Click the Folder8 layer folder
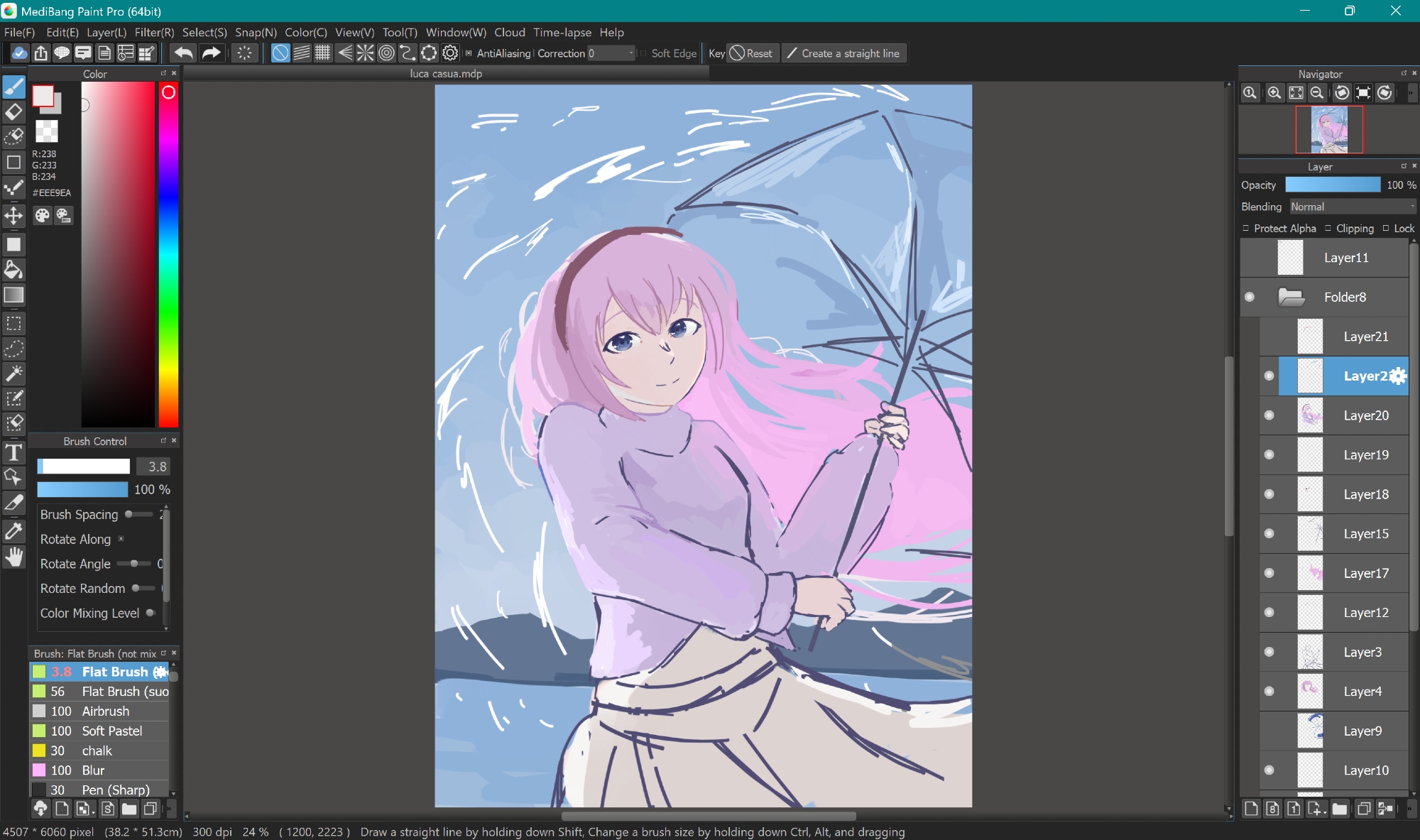The height and width of the screenshot is (840, 1420). point(1344,297)
